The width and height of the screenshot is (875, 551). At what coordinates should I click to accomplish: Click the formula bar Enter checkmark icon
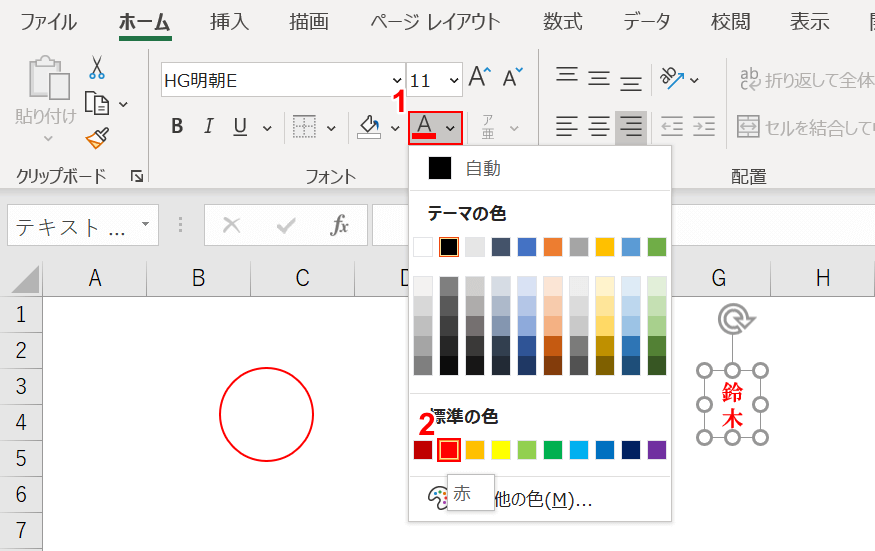(286, 226)
